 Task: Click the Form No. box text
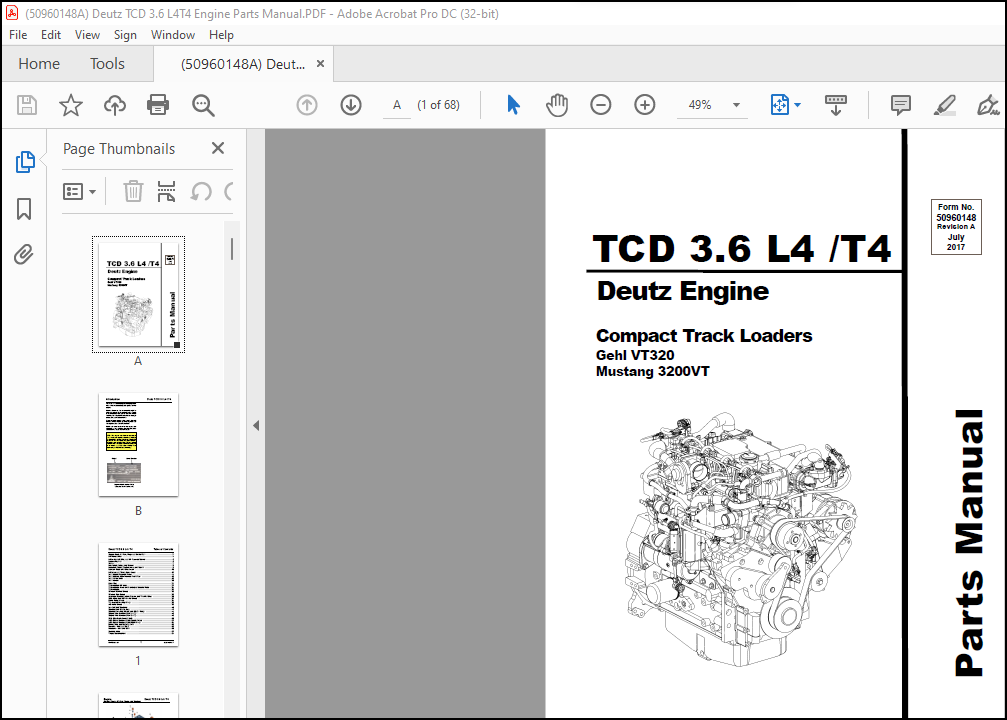click(x=956, y=227)
